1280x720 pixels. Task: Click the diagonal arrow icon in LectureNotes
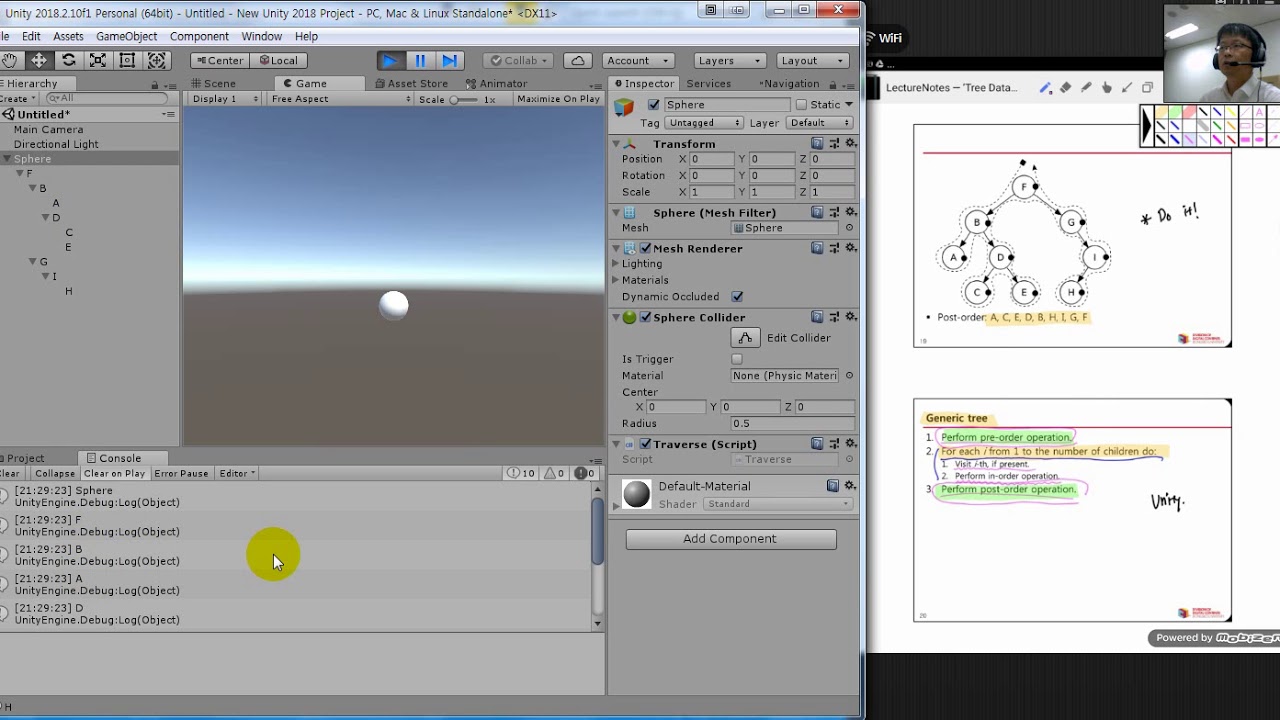point(1127,88)
